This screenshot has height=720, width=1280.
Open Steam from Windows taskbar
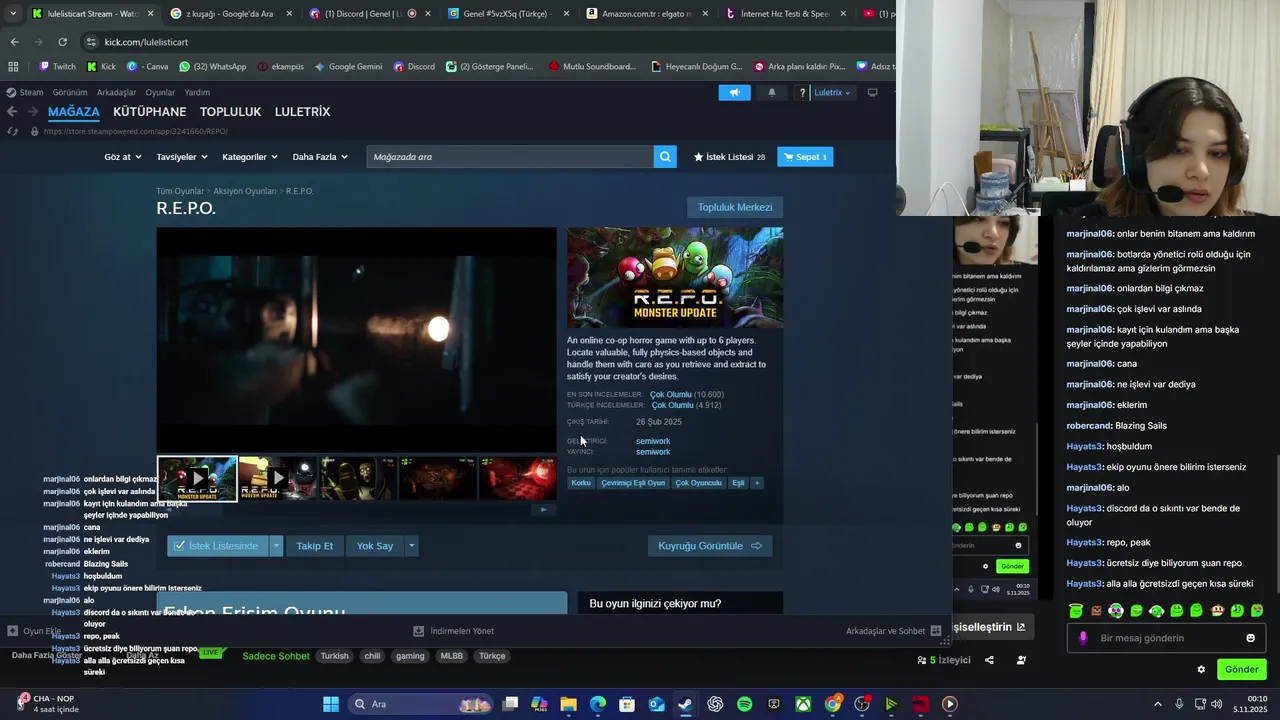(685, 704)
